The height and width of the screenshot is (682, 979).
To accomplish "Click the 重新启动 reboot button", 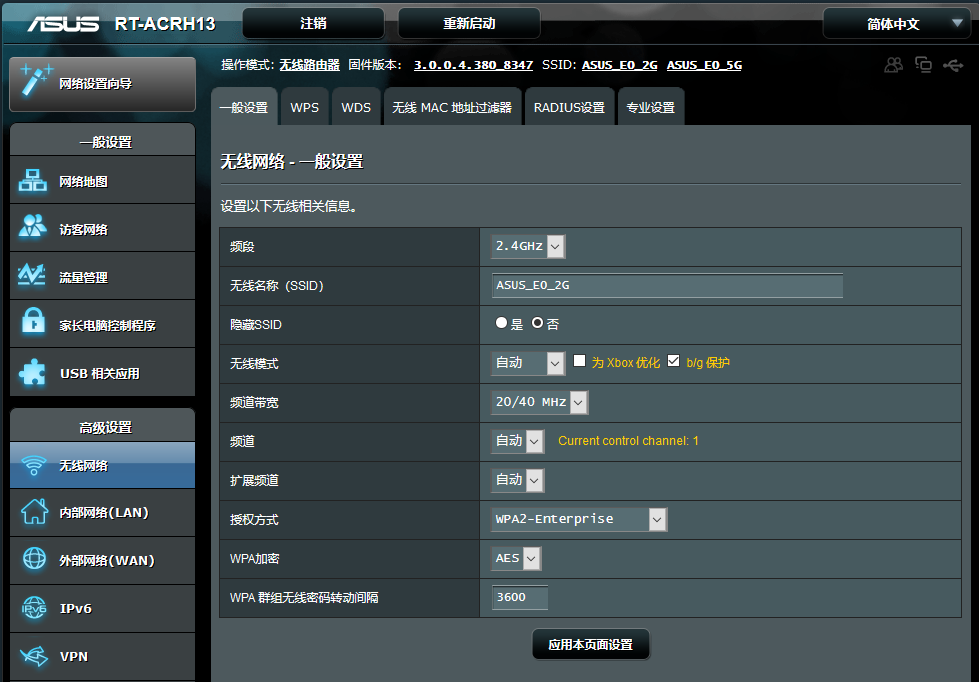I will 469,24.
